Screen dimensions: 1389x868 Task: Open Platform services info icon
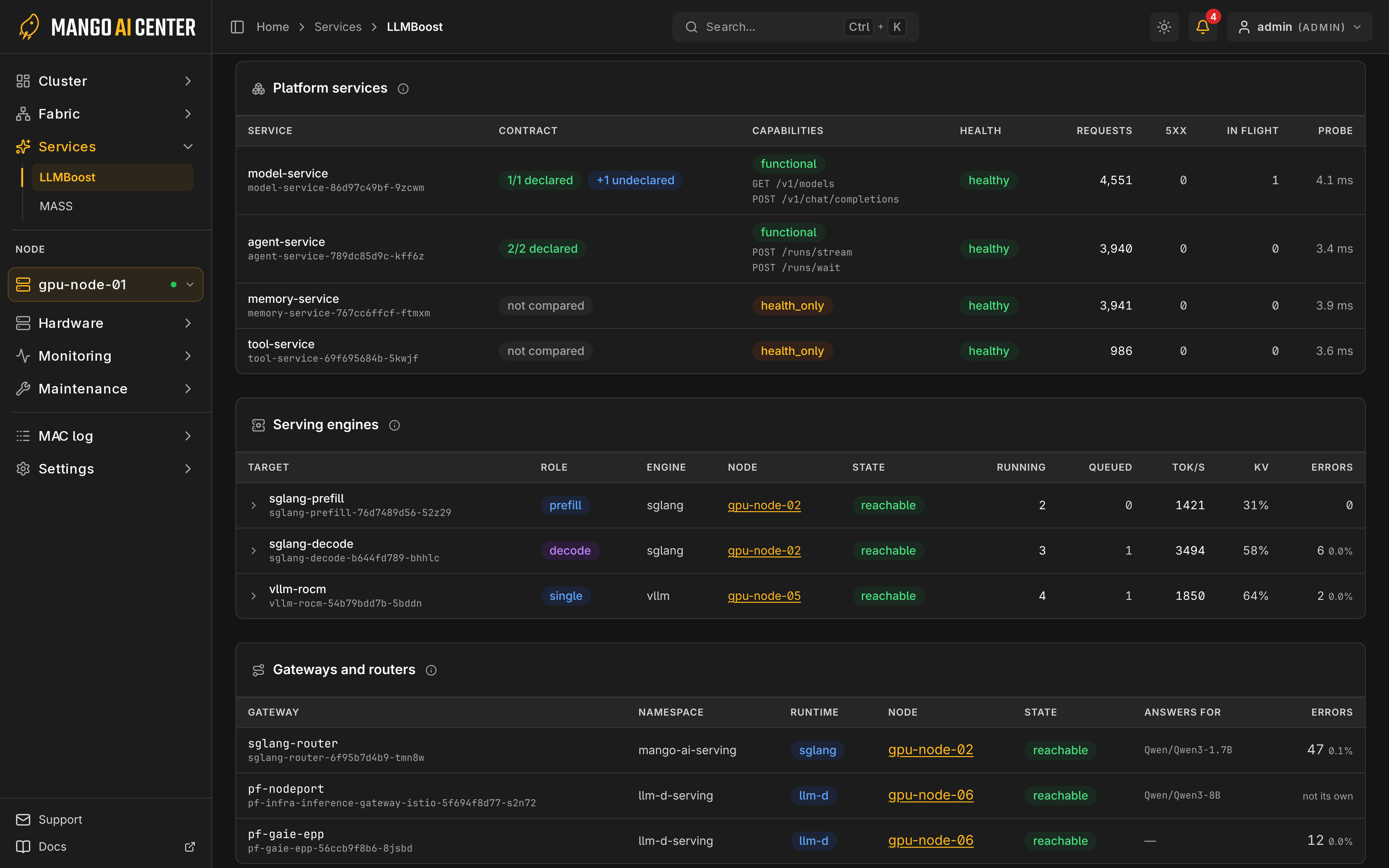[x=404, y=88]
